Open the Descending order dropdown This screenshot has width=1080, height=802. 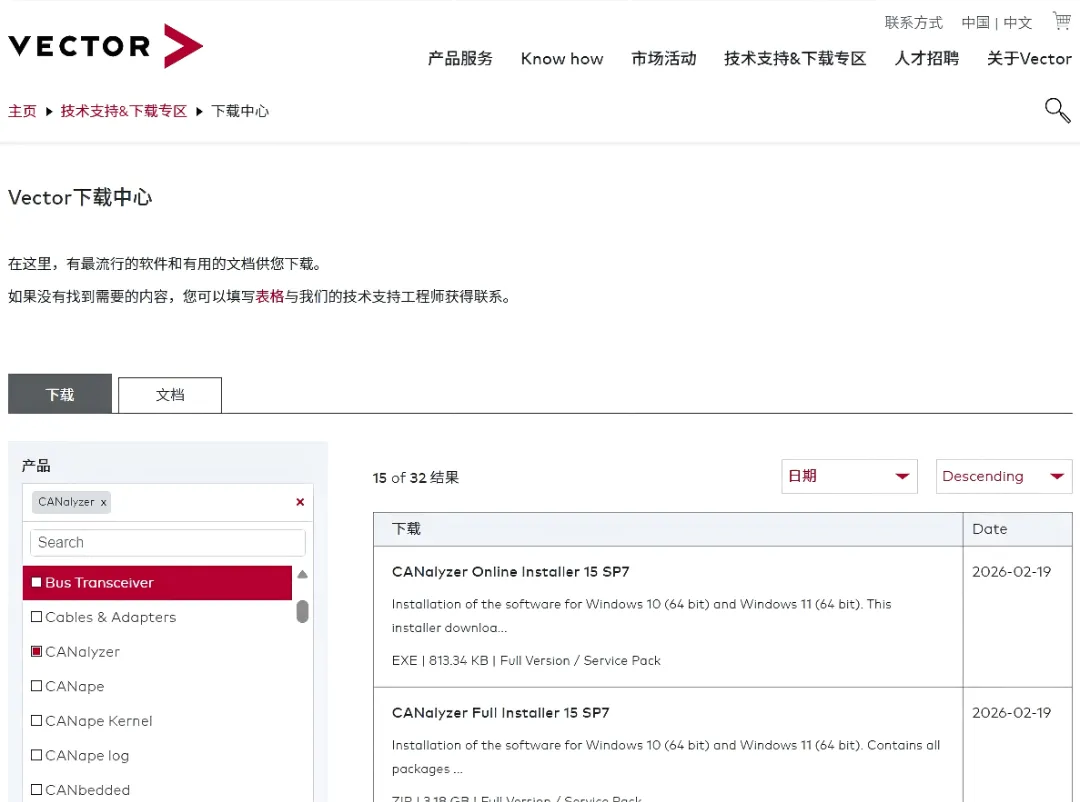click(x=1004, y=476)
